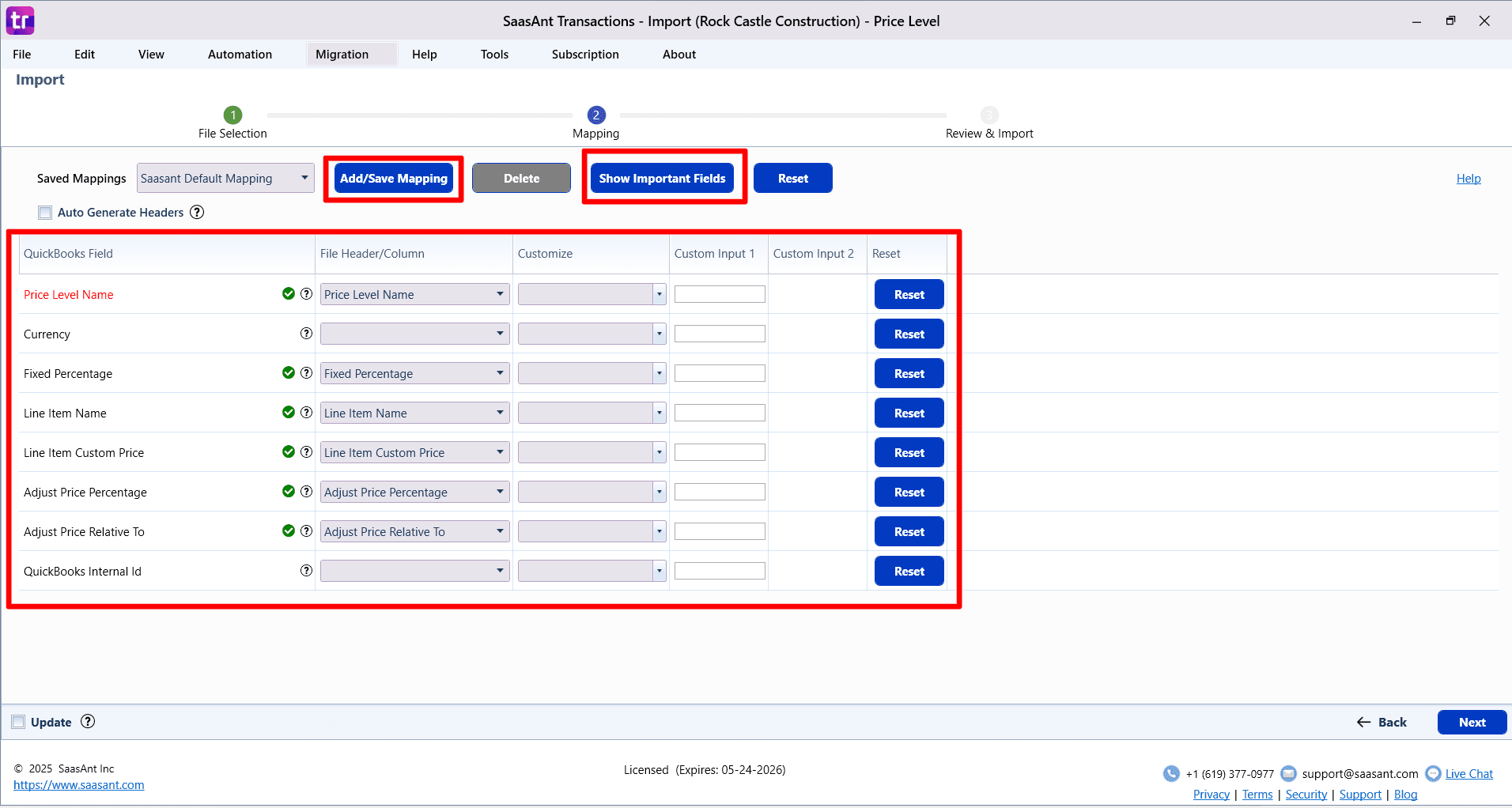Click green mapped checkmark for Fixed Percentage

click(289, 373)
